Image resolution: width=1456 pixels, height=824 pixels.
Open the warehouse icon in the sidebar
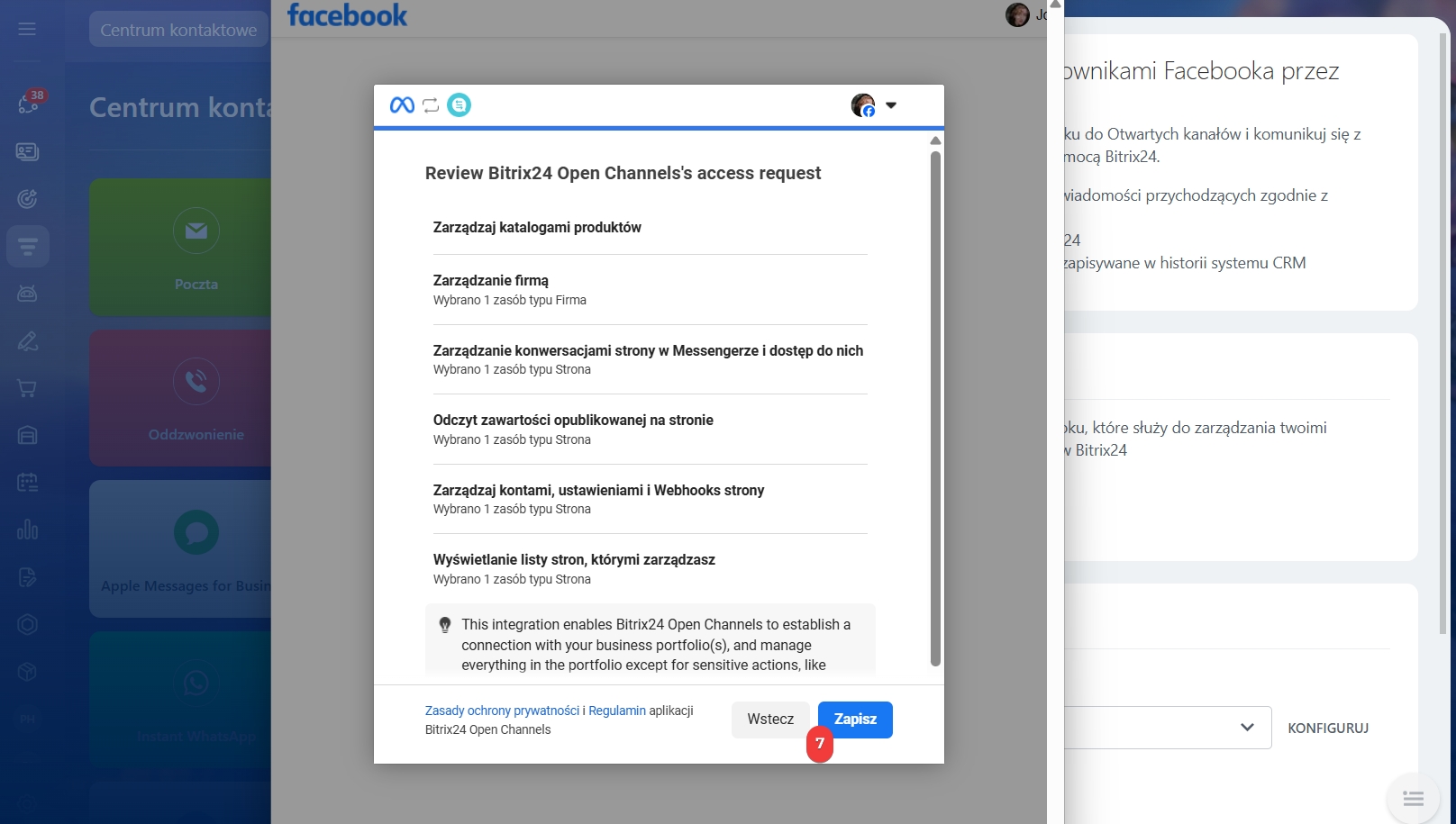pos(27,436)
